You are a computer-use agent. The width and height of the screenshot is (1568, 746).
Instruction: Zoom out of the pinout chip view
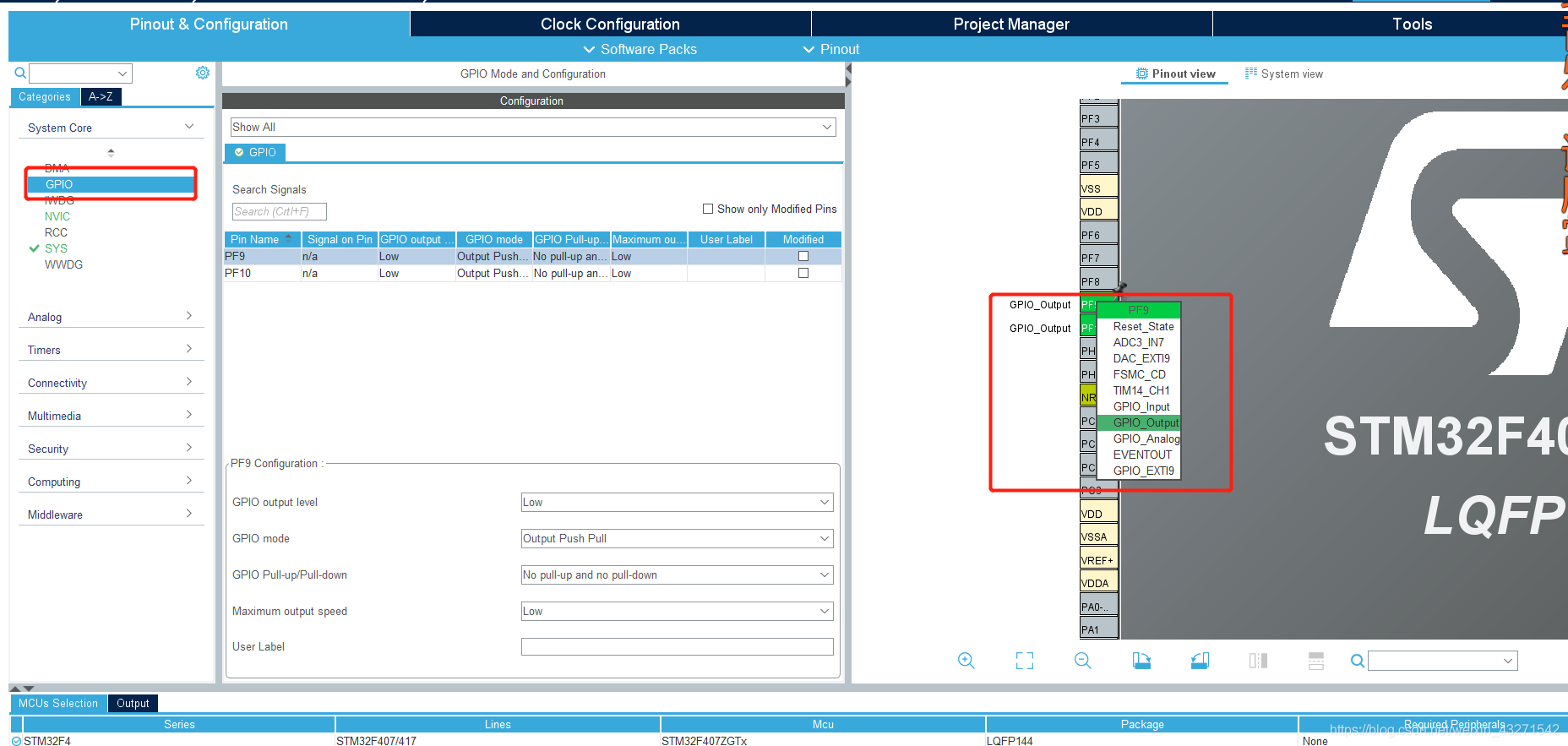(1083, 661)
